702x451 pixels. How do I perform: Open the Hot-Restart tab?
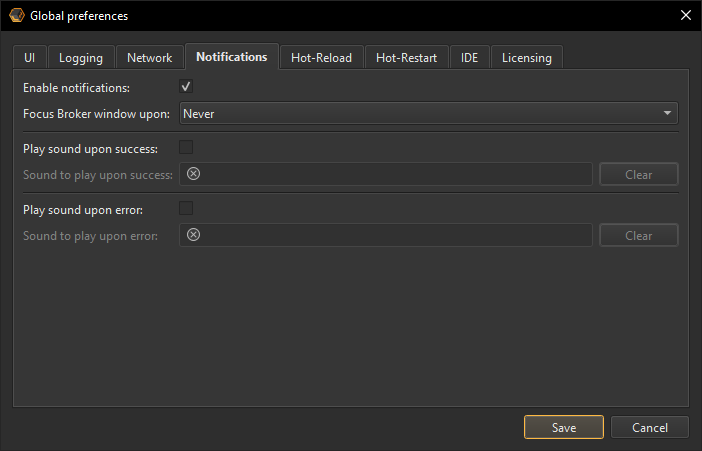(406, 58)
